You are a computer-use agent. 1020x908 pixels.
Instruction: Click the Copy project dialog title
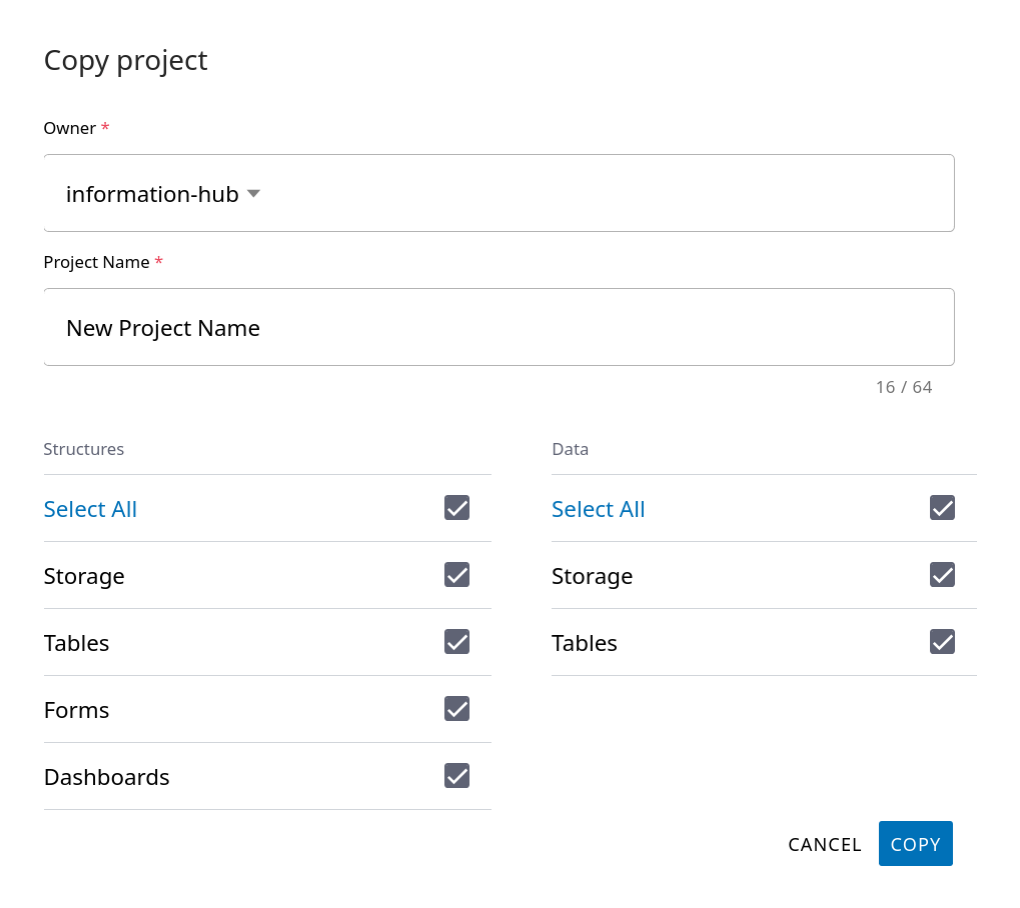(x=126, y=60)
